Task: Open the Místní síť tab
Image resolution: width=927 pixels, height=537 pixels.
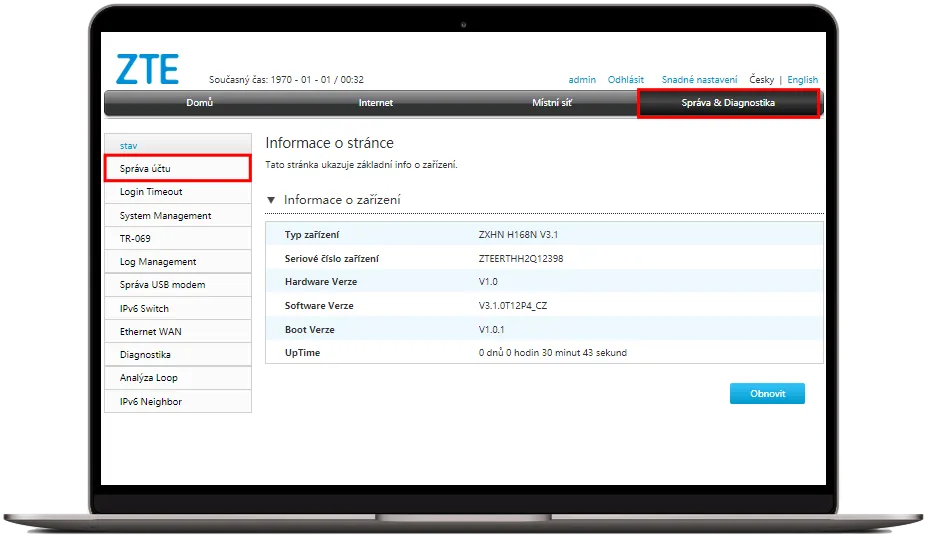Action: pyautogui.click(x=552, y=103)
